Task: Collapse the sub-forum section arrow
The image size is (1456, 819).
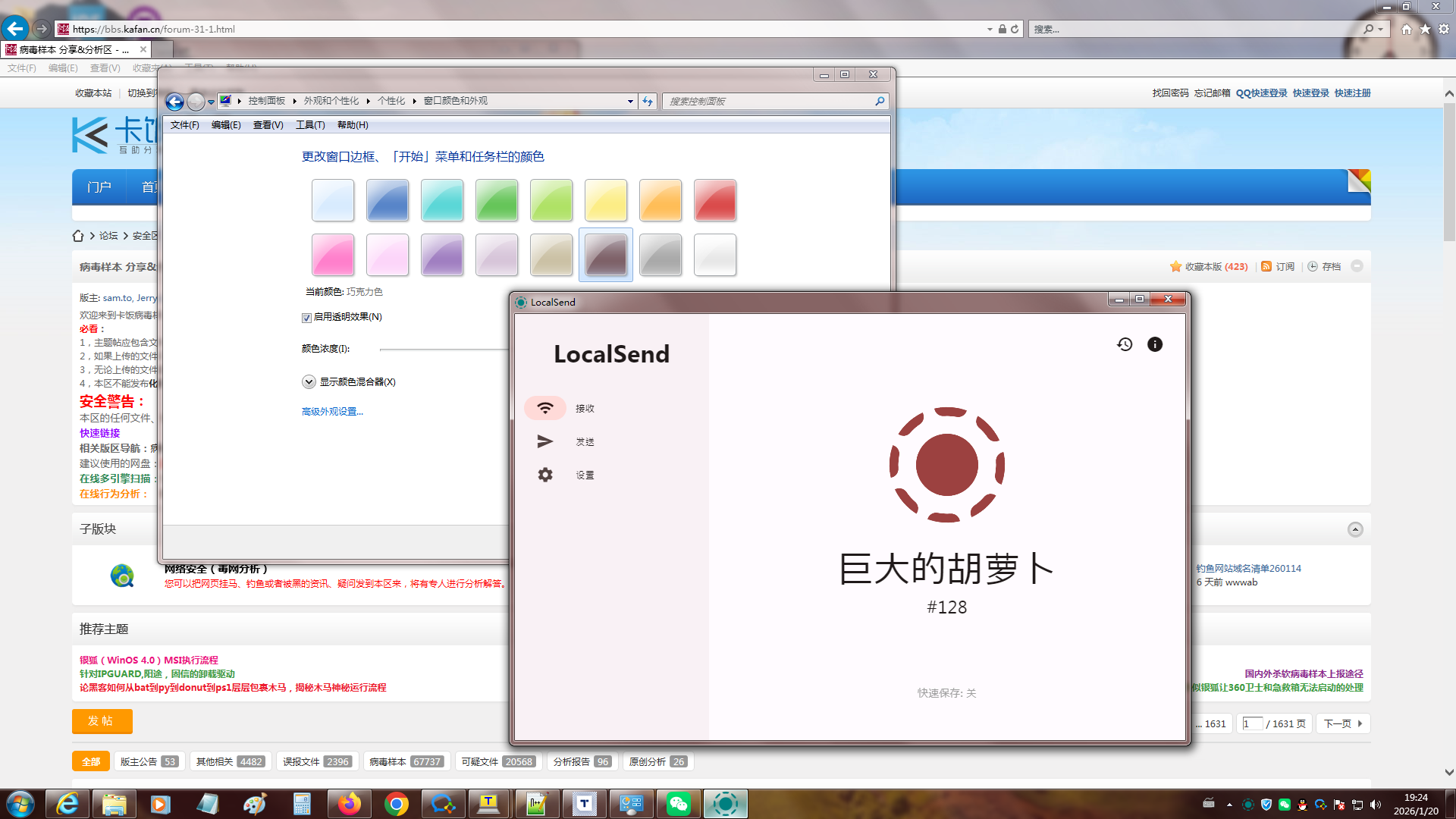Action: (x=1355, y=529)
